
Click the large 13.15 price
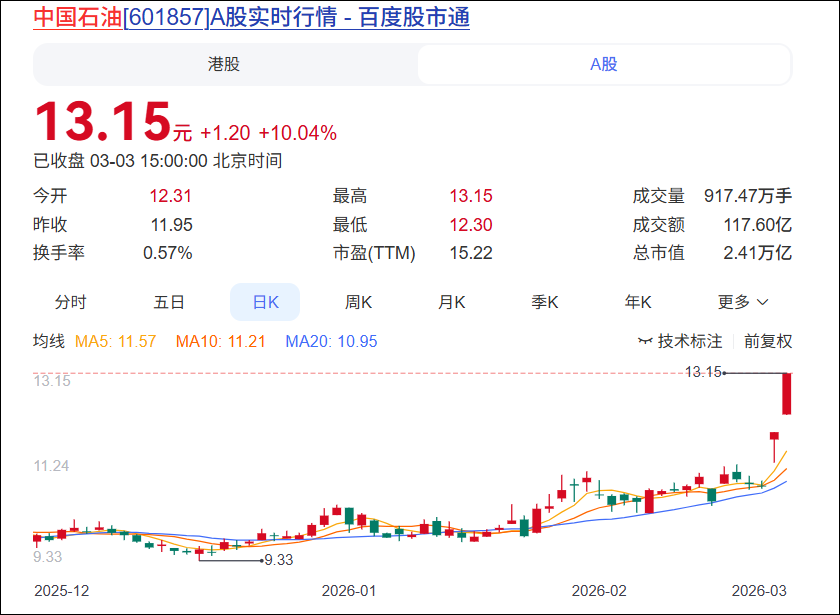[x=102, y=122]
